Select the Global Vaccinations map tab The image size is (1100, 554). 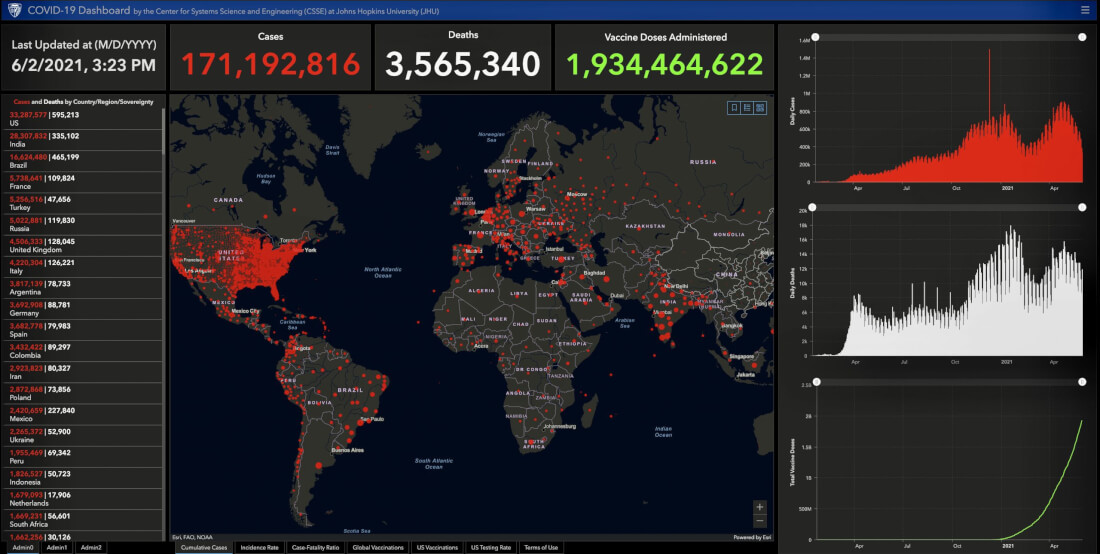(x=378, y=547)
